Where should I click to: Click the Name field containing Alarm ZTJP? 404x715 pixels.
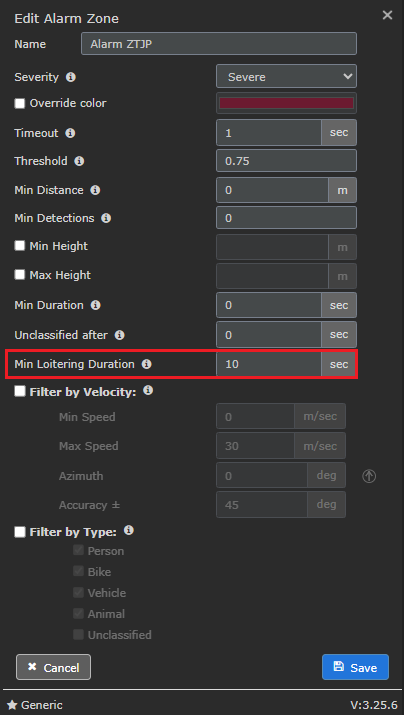219,44
